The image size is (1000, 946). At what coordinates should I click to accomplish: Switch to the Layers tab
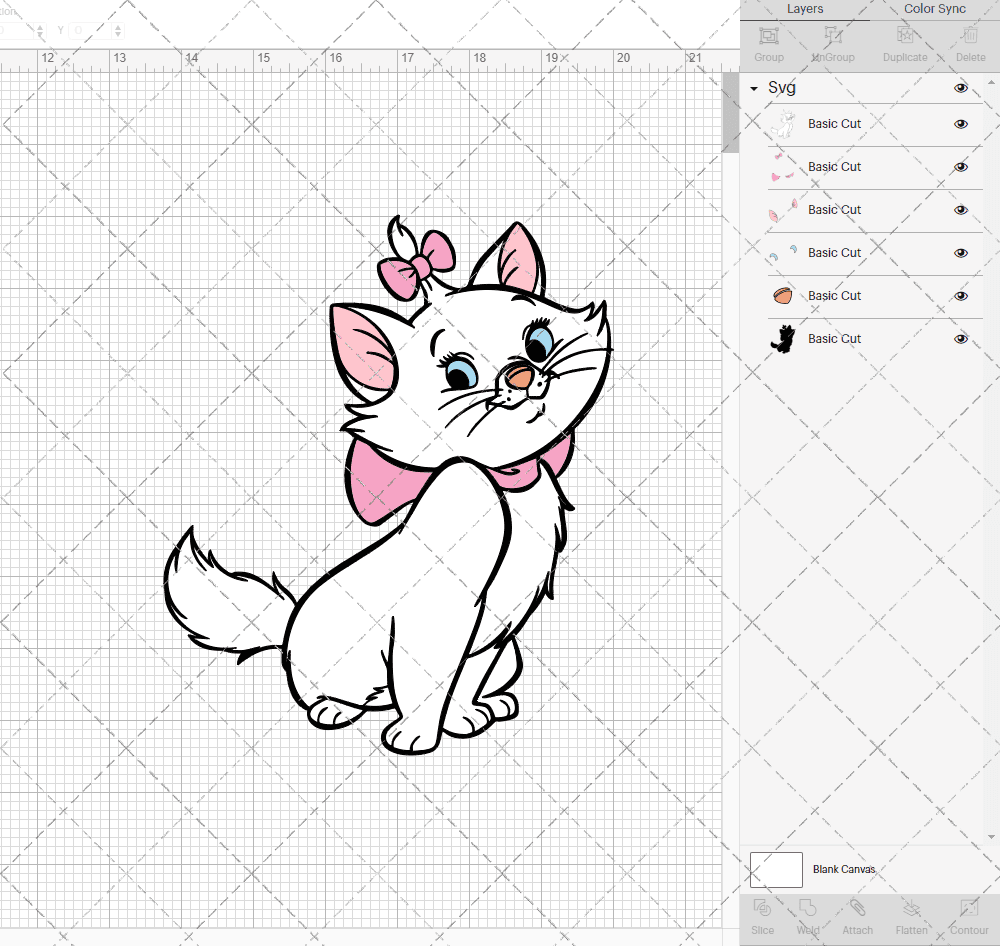805,9
